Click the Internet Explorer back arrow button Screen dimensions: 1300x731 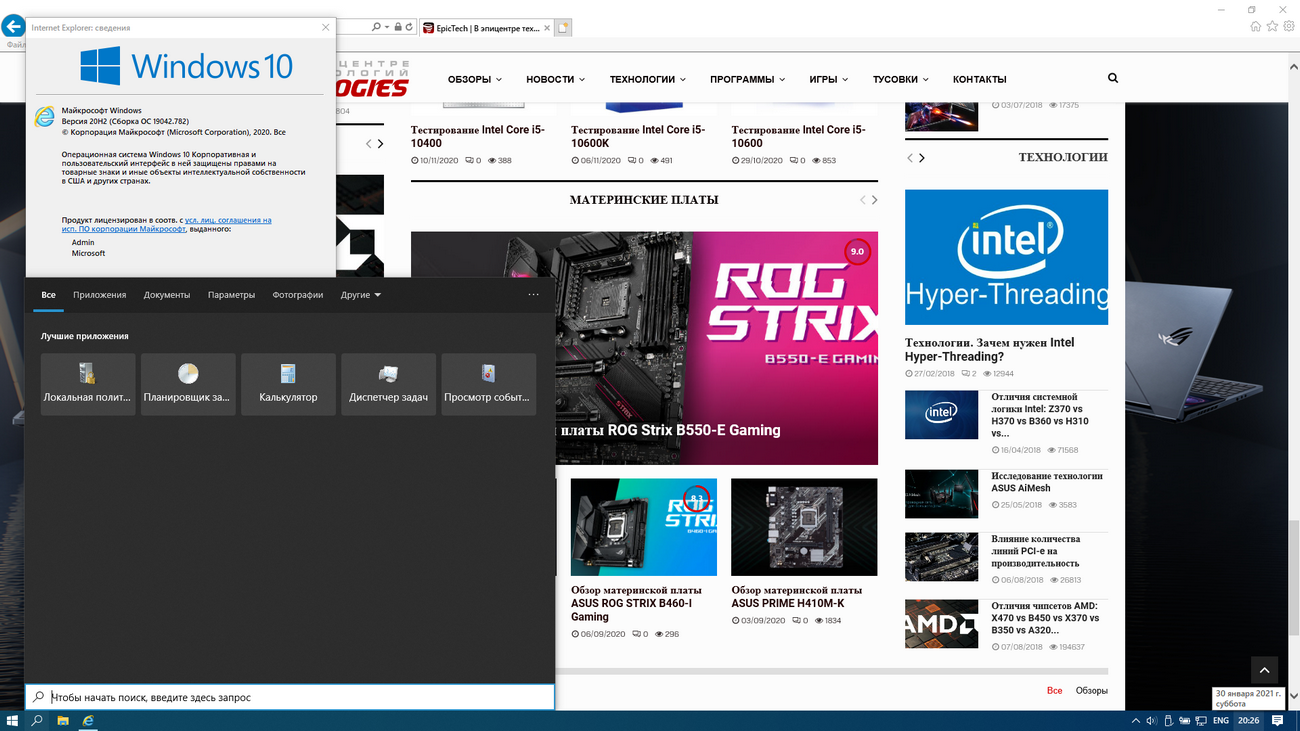pyautogui.click(x=13, y=27)
